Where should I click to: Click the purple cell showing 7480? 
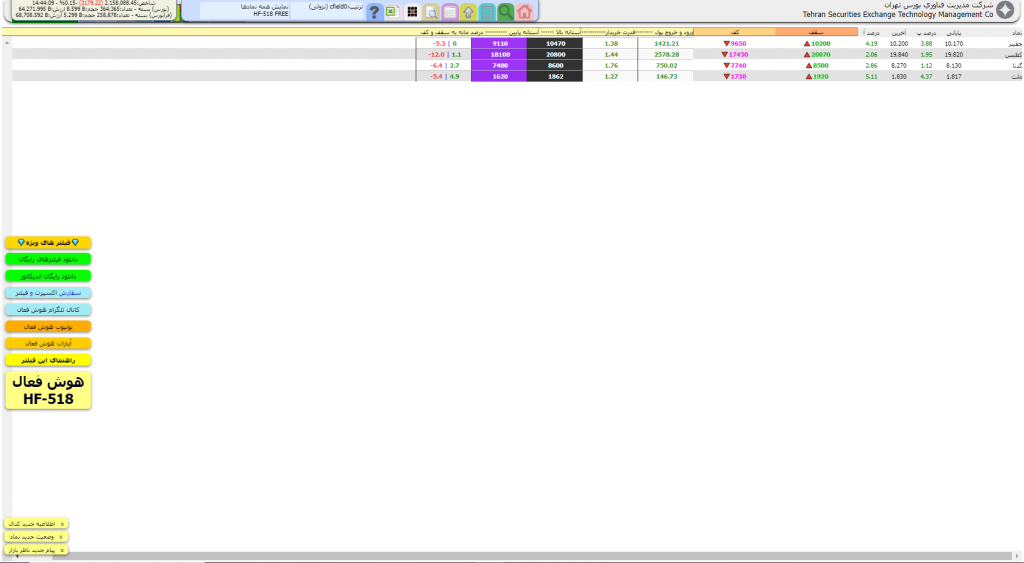click(499, 66)
